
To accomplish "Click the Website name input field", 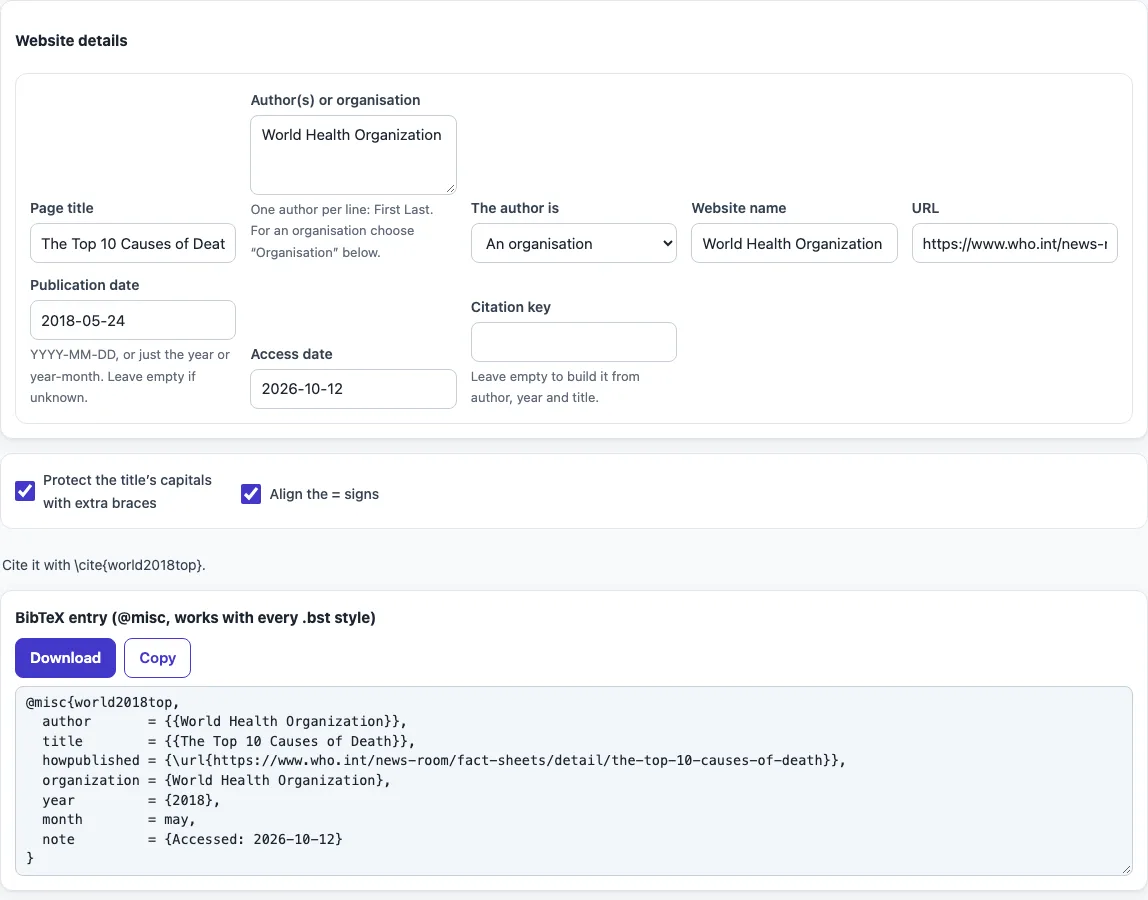I will tap(794, 243).
